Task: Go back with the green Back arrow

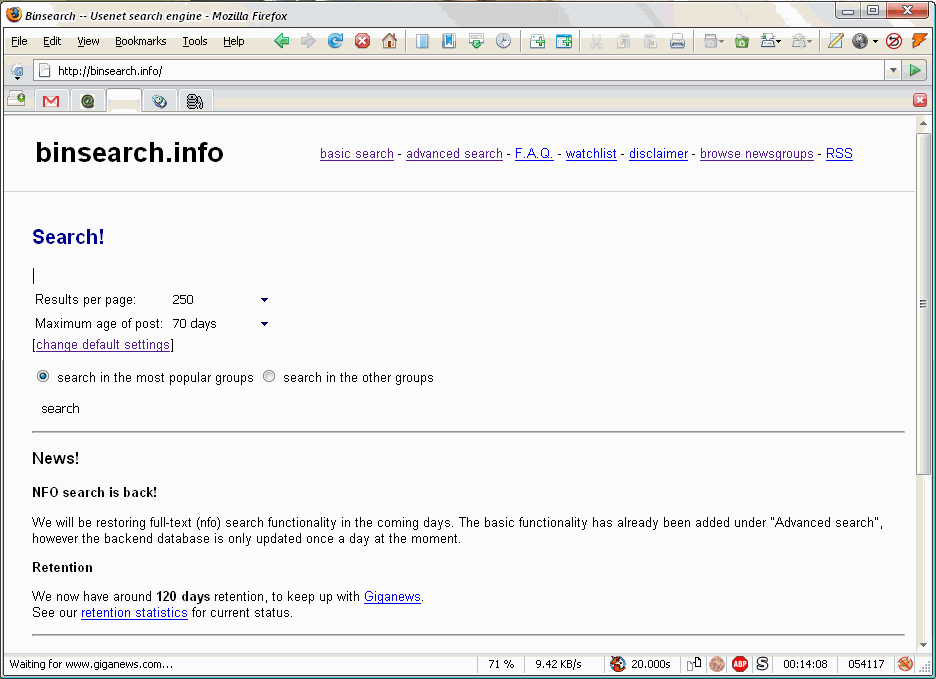Action: tap(282, 41)
